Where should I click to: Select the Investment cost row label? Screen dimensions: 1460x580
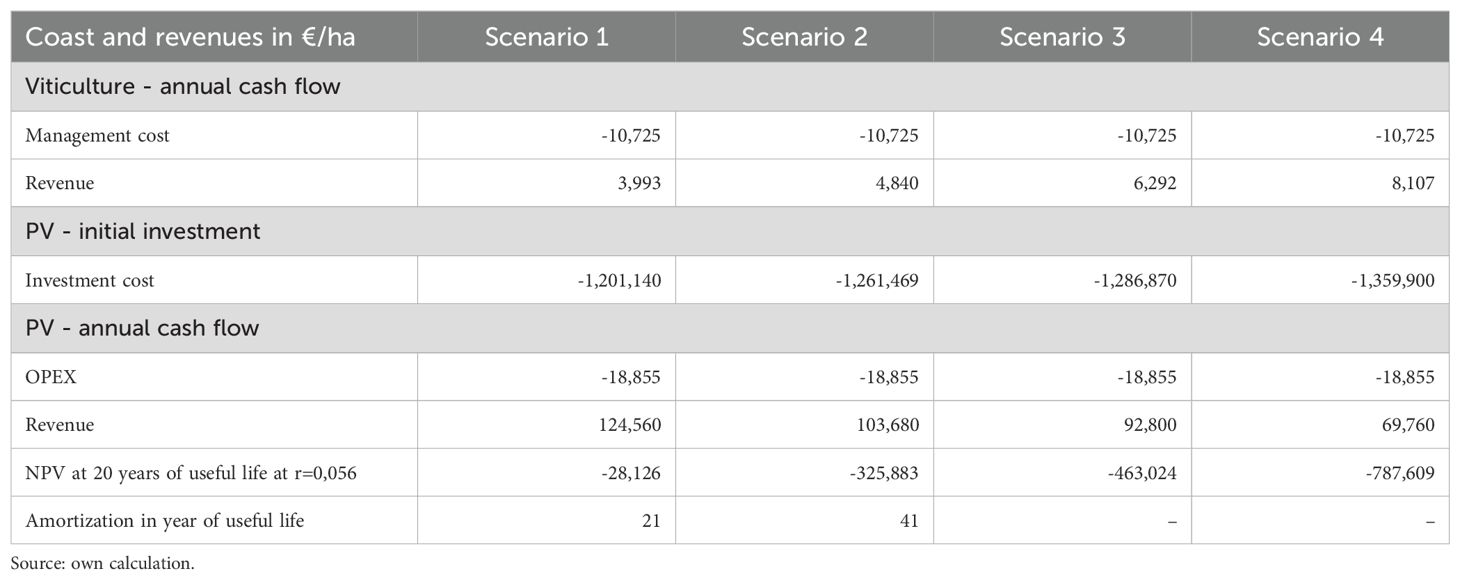click(90, 281)
